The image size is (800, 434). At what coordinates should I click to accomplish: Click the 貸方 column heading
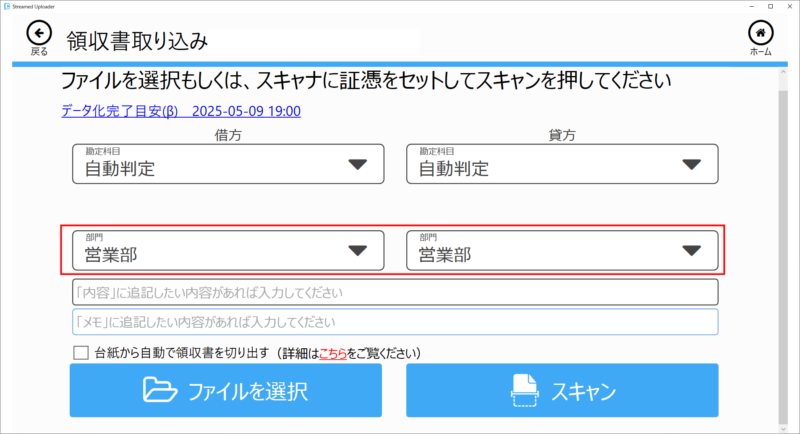point(562,135)
